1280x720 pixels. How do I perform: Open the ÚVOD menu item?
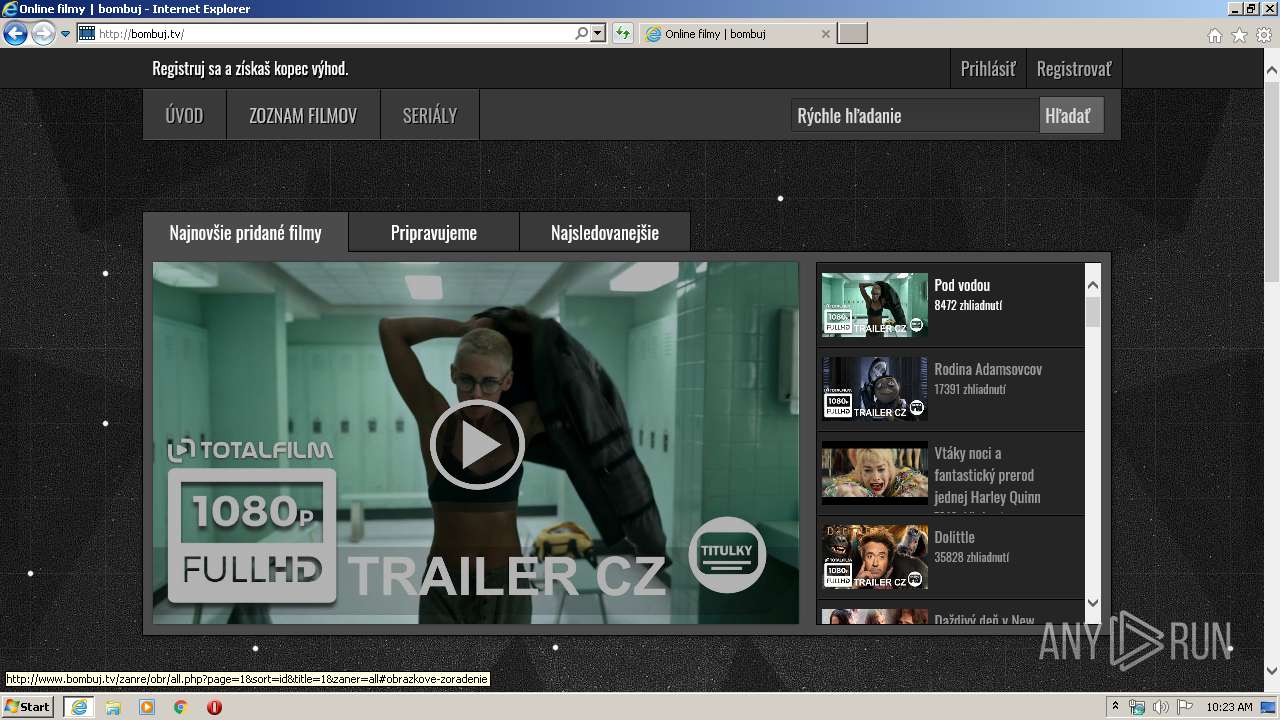(184, 115)
